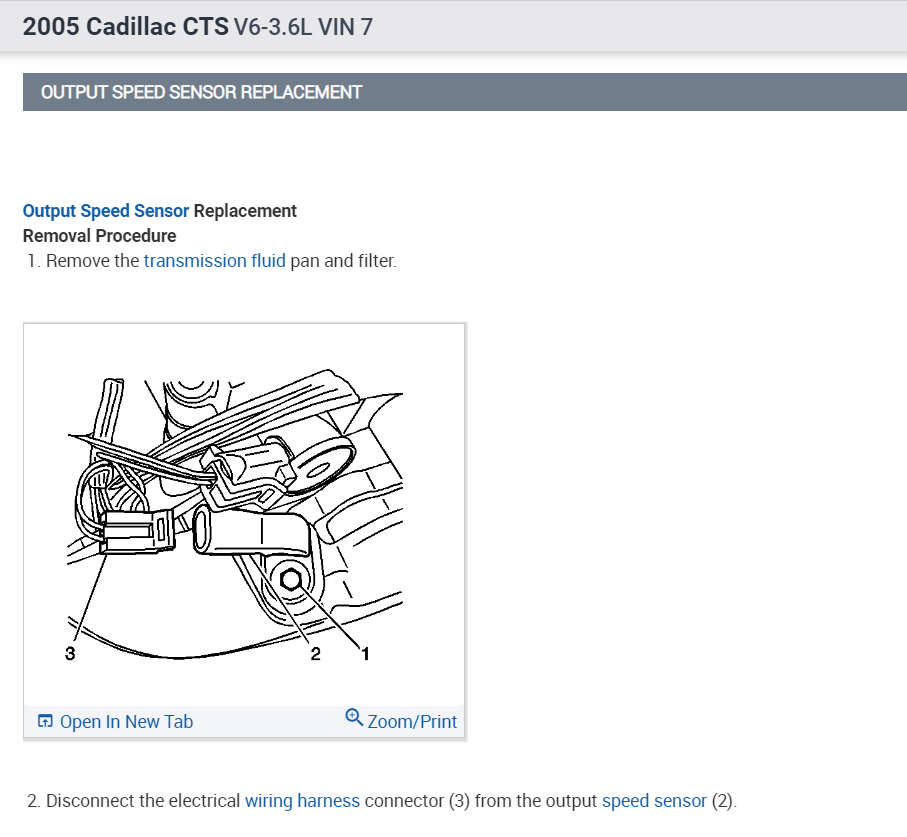Click the hex bolt head in the diagram
Image resolution: width=907 pixels, height=837 pixels.
[x=290, y=580]
